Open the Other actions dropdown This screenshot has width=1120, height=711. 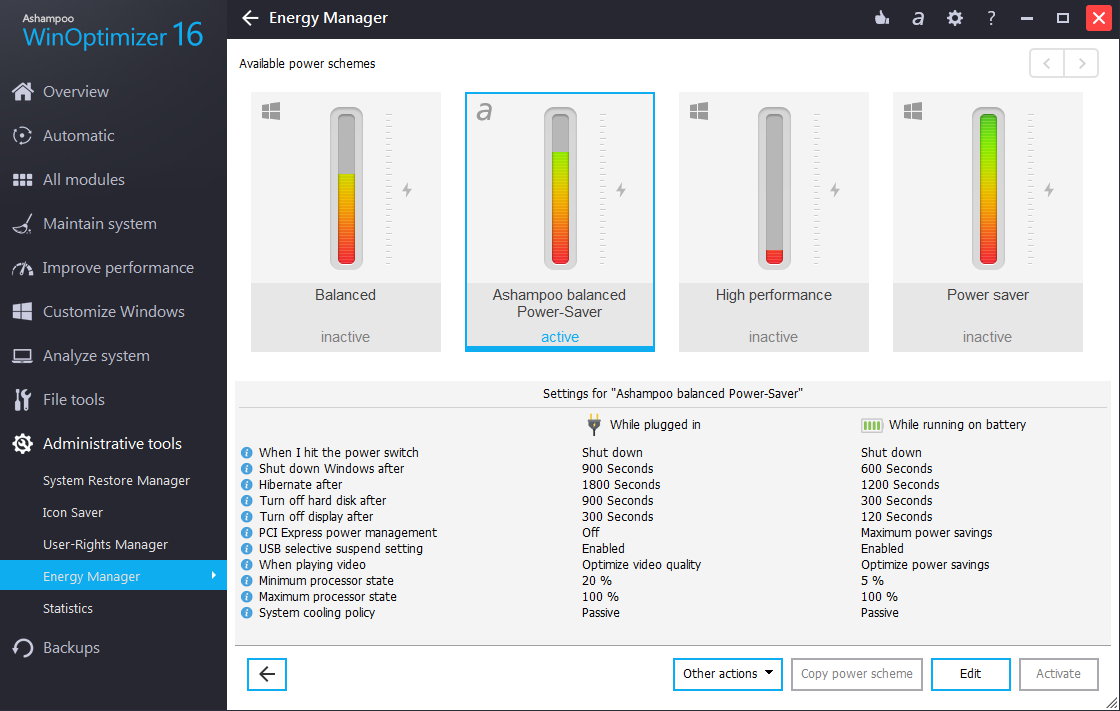click(x=727, y=674)
